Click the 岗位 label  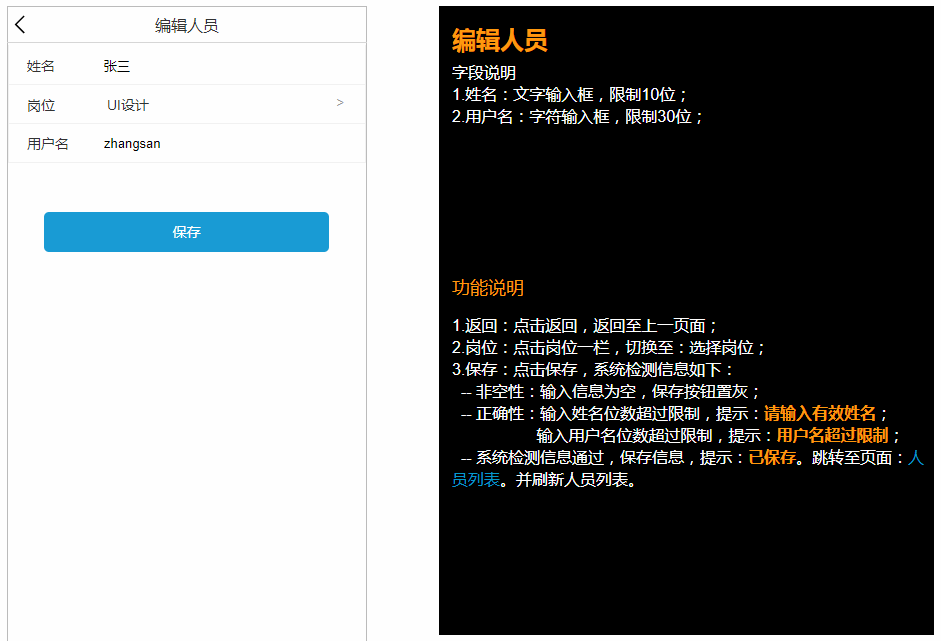click(x=41, y=106)
